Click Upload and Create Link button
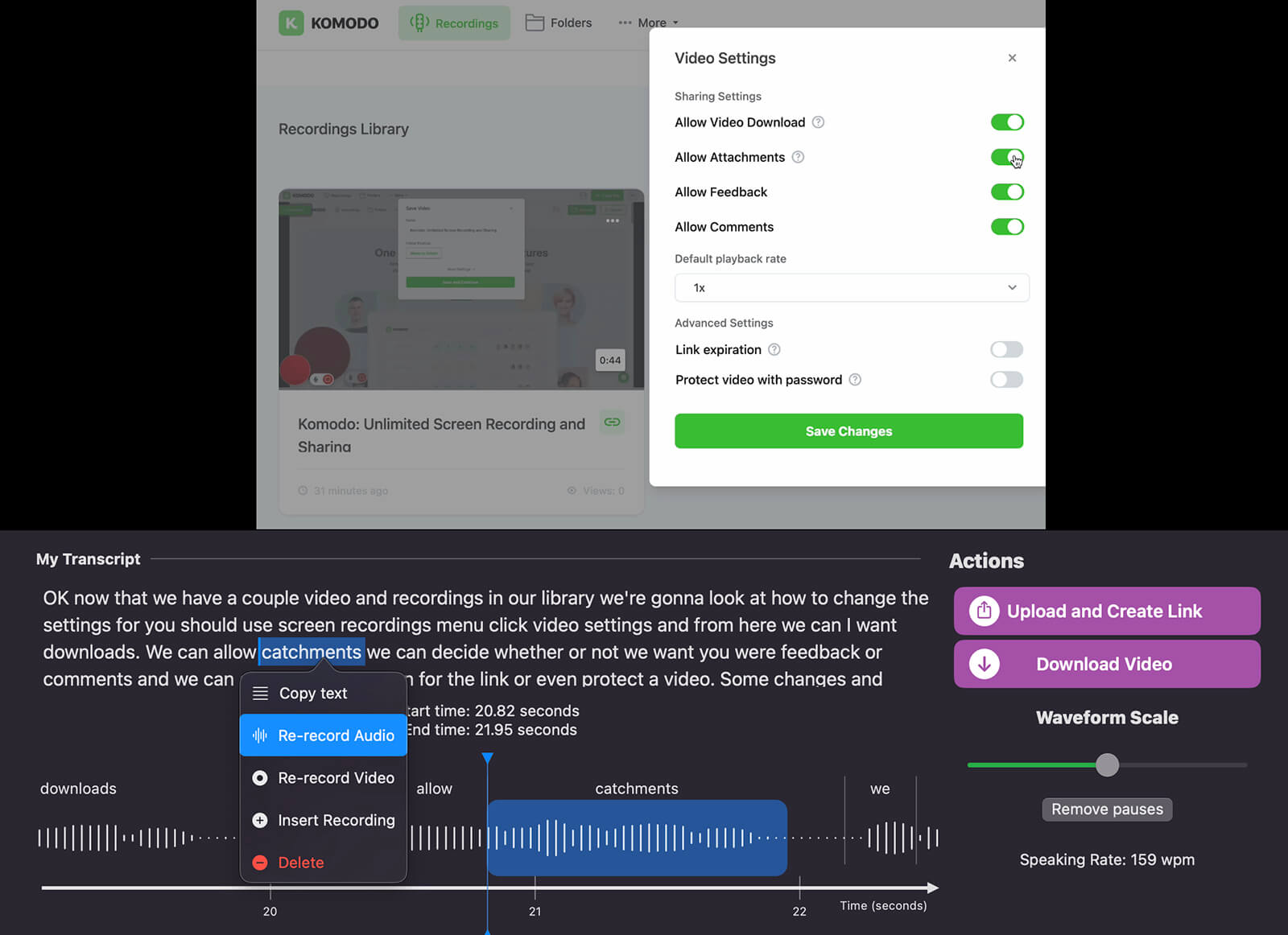This screenshot has height=935, width=1288. (x=1107, y=611)
